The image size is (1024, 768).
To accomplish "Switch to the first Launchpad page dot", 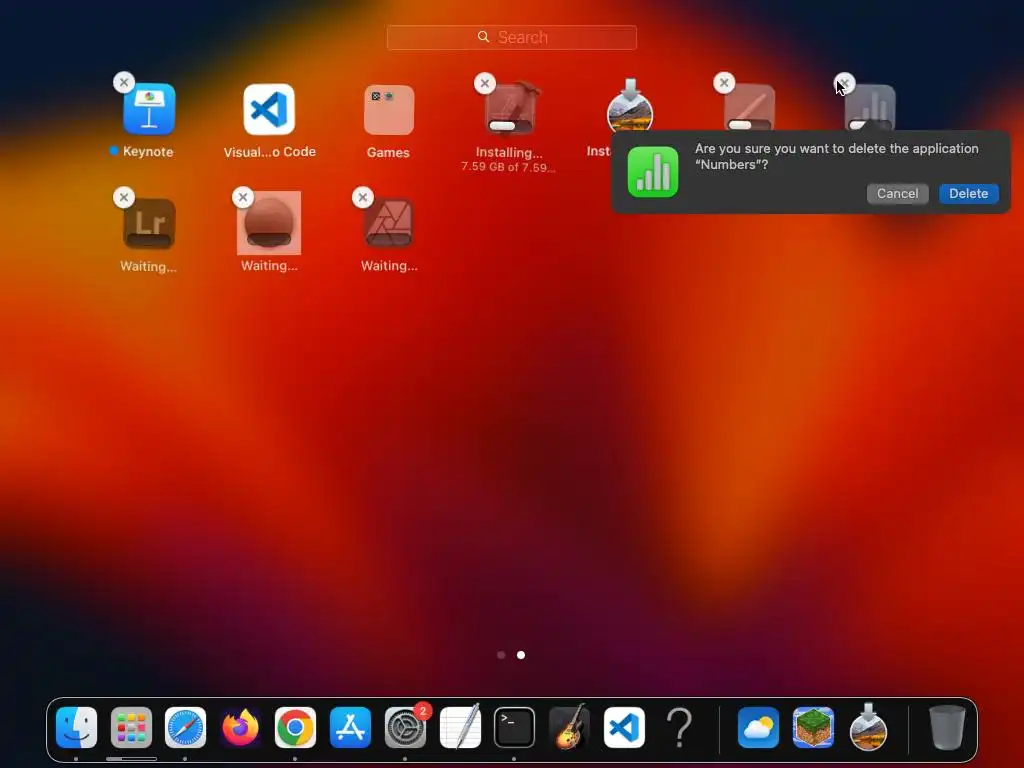I will 501,654.
